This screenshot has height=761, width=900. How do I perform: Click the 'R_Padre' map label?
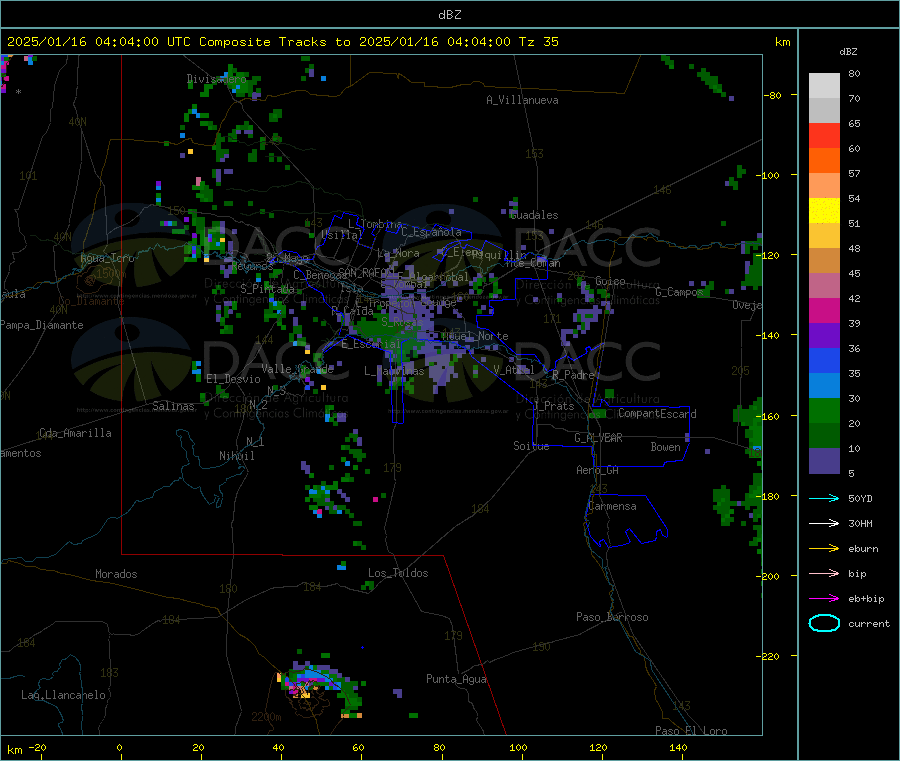[x=573, y=375]
